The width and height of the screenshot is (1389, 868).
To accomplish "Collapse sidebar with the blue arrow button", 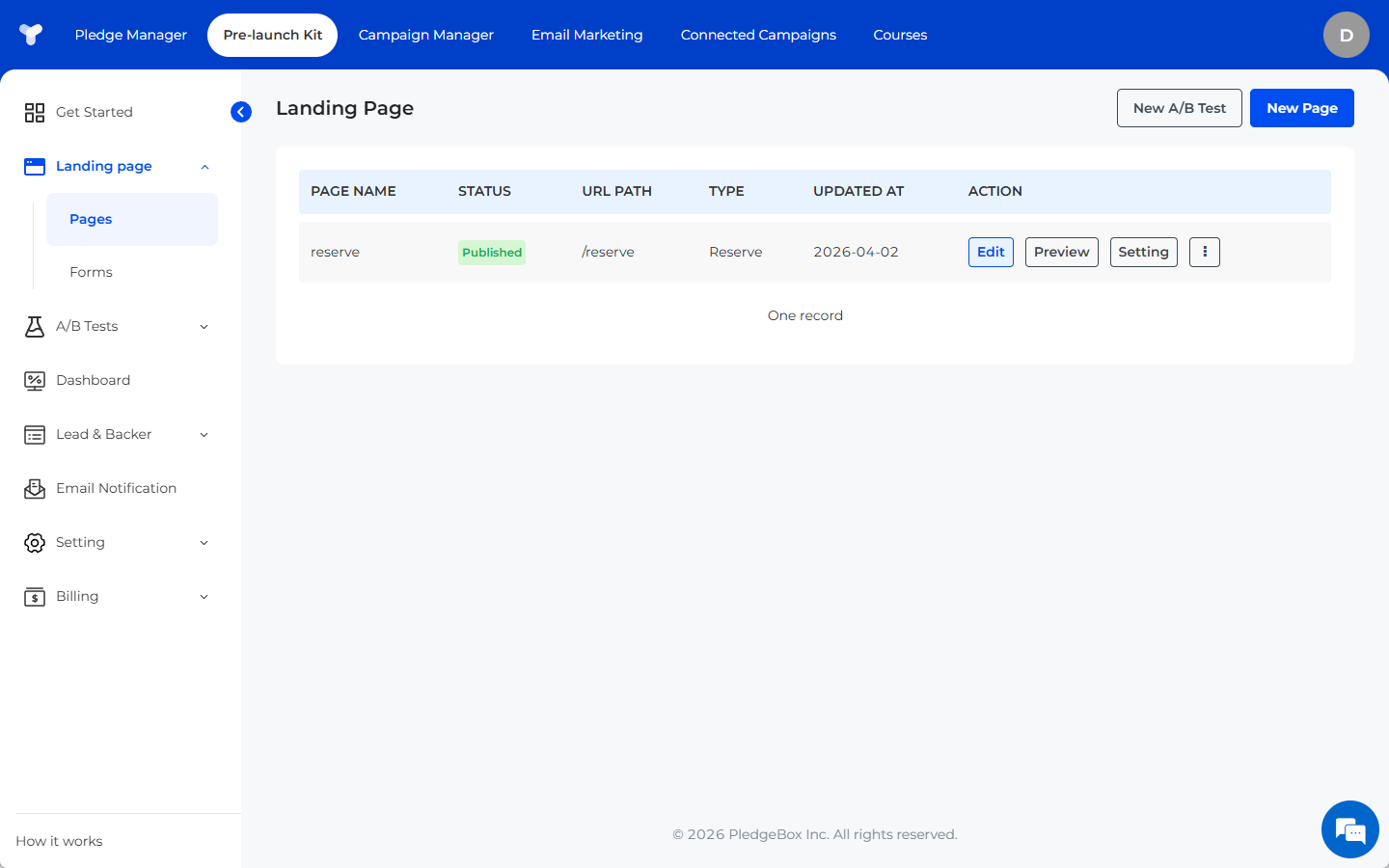I will [241, 112].
